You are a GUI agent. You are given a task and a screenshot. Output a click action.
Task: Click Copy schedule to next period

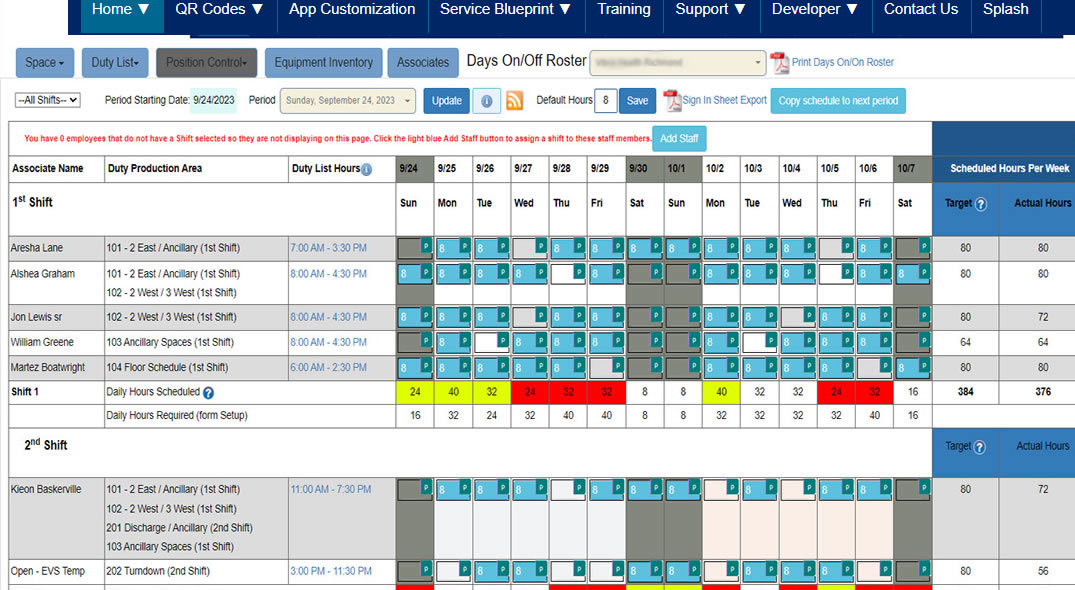pos(837,101)
